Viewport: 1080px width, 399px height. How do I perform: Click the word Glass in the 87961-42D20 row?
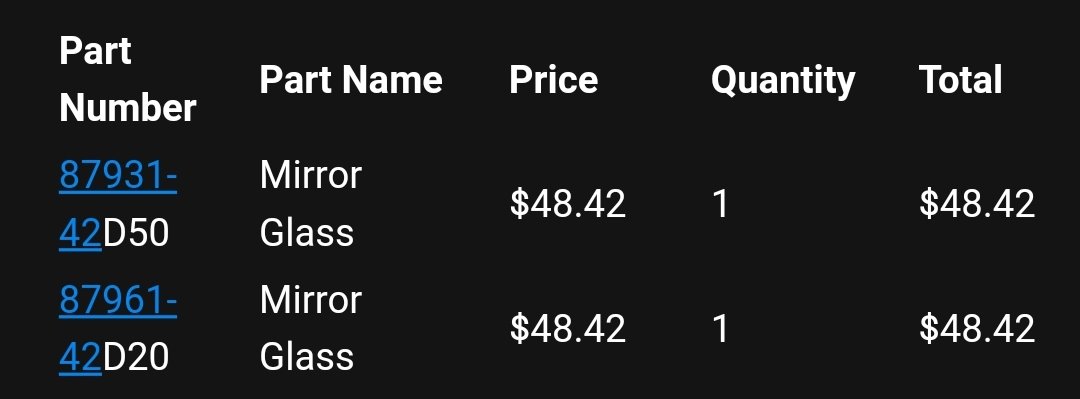307,357
